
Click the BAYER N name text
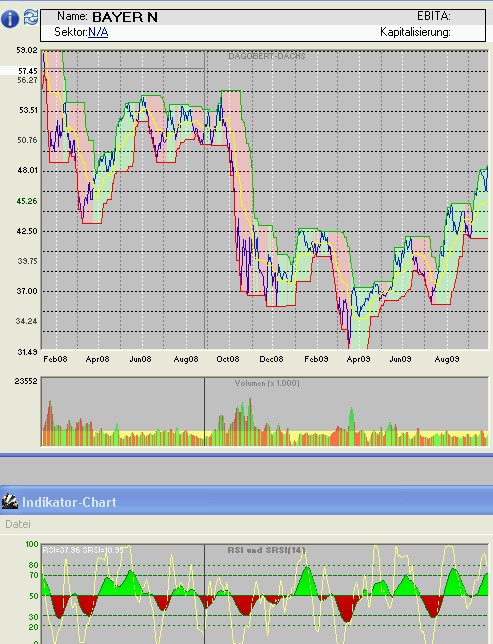125,17
